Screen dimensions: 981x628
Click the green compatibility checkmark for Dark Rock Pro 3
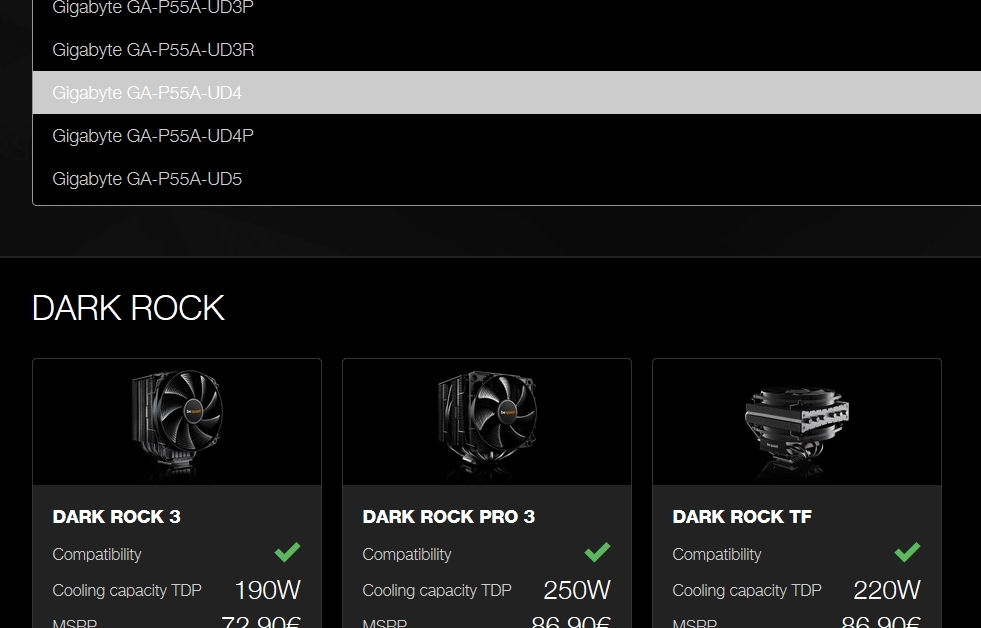pyautogui.click(x=597, y=552)
